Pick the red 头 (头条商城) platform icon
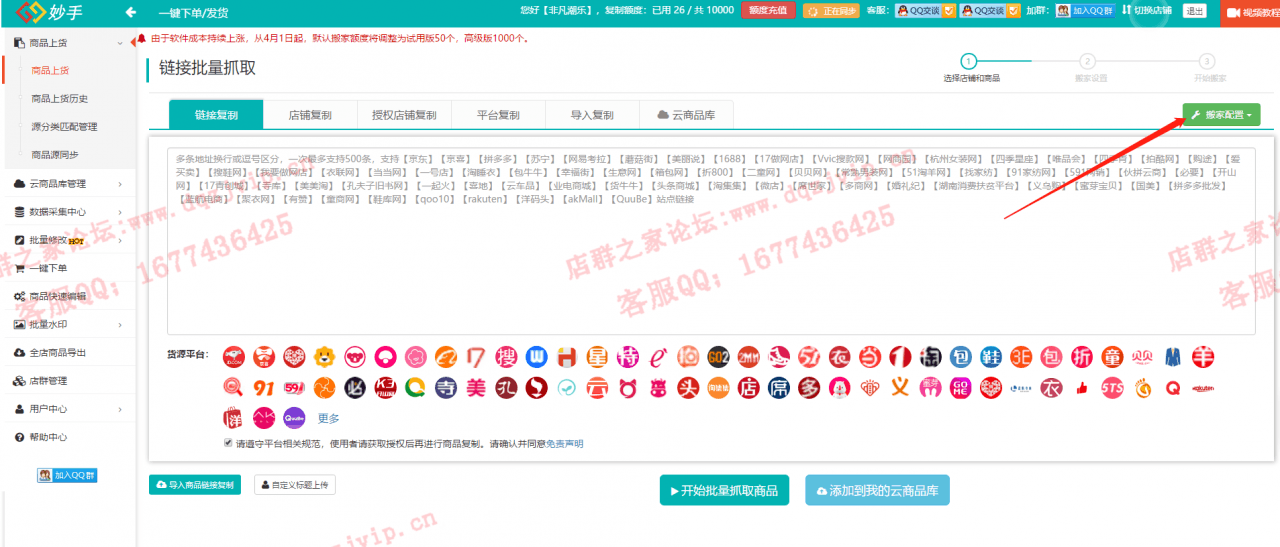The height and width of the screenshot is (547, 1280). 689,387
